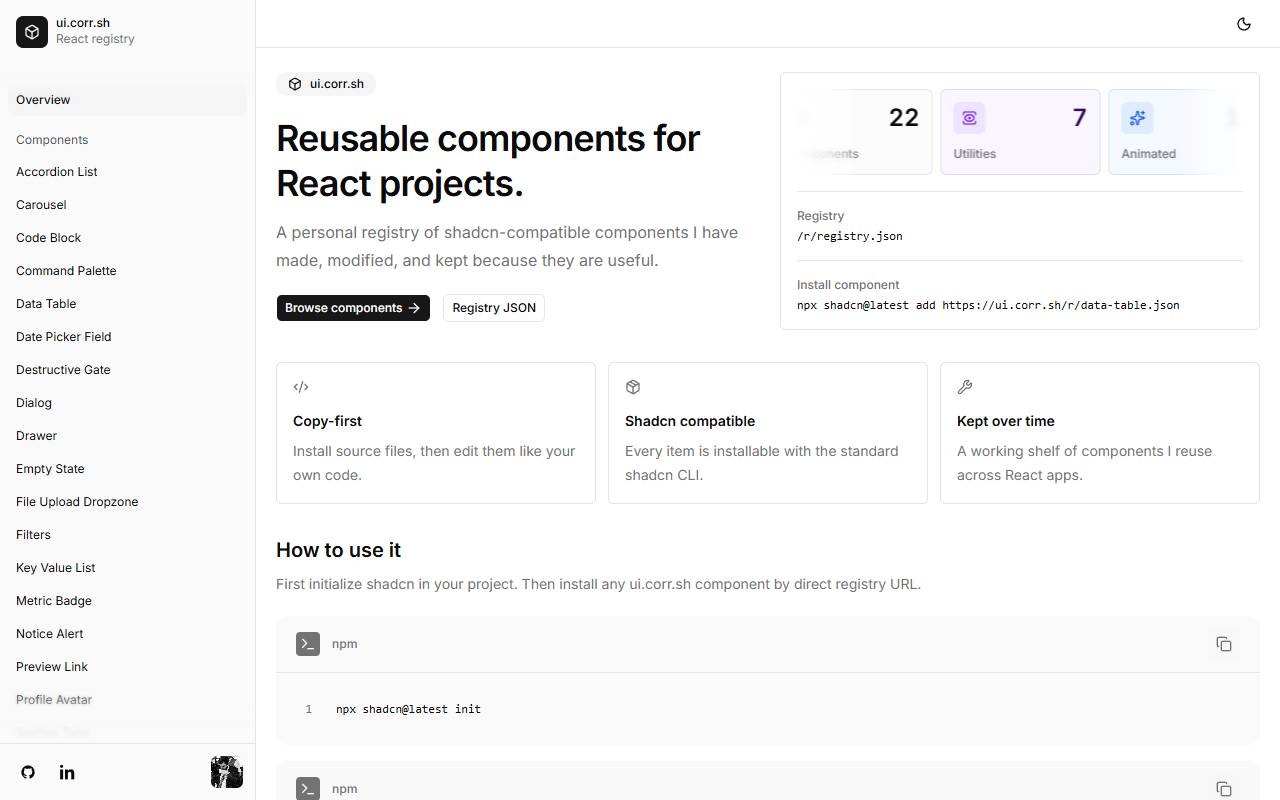This screenshot has width=1280, height=800.
Task: Click the terminal icon beside first npm
Action: (308, 644)
